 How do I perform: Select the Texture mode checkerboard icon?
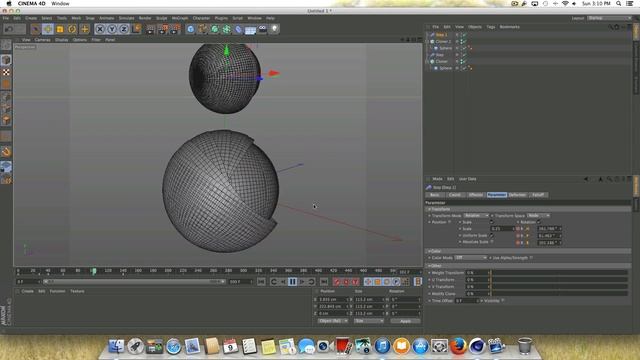tap(6, 72)
